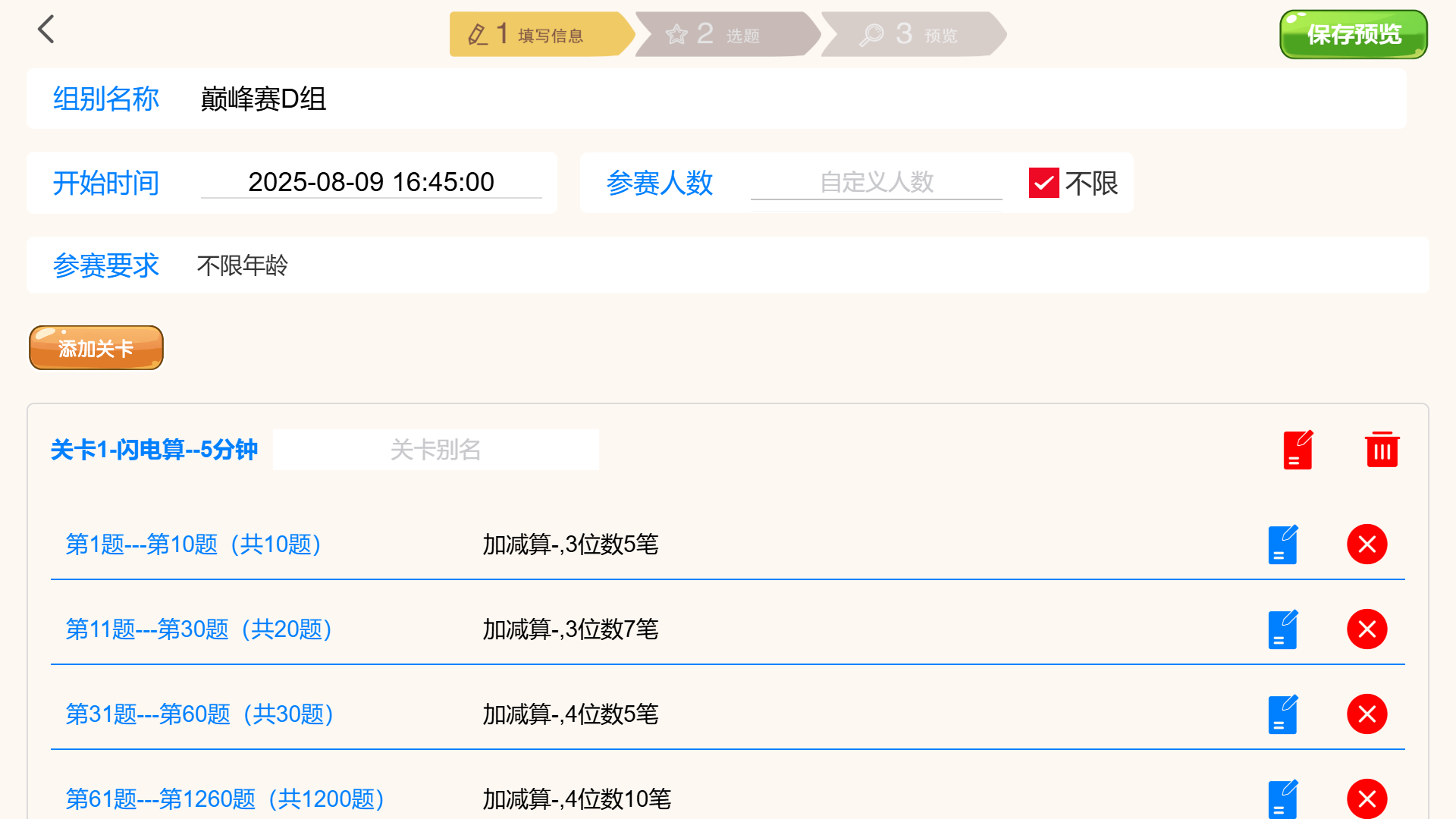Remove the questions 11-30 row
Screen dimensions: 1456x819
tap(1367, 629)
